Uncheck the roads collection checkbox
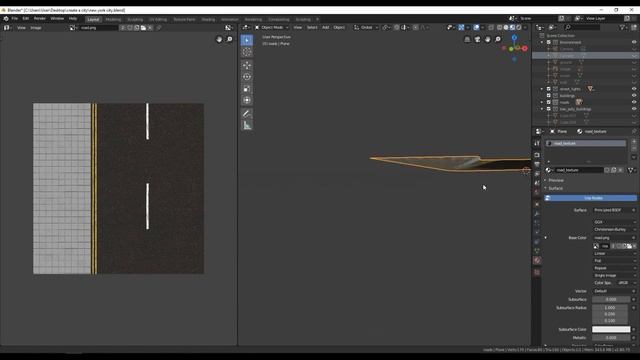 tap(549, 102)
